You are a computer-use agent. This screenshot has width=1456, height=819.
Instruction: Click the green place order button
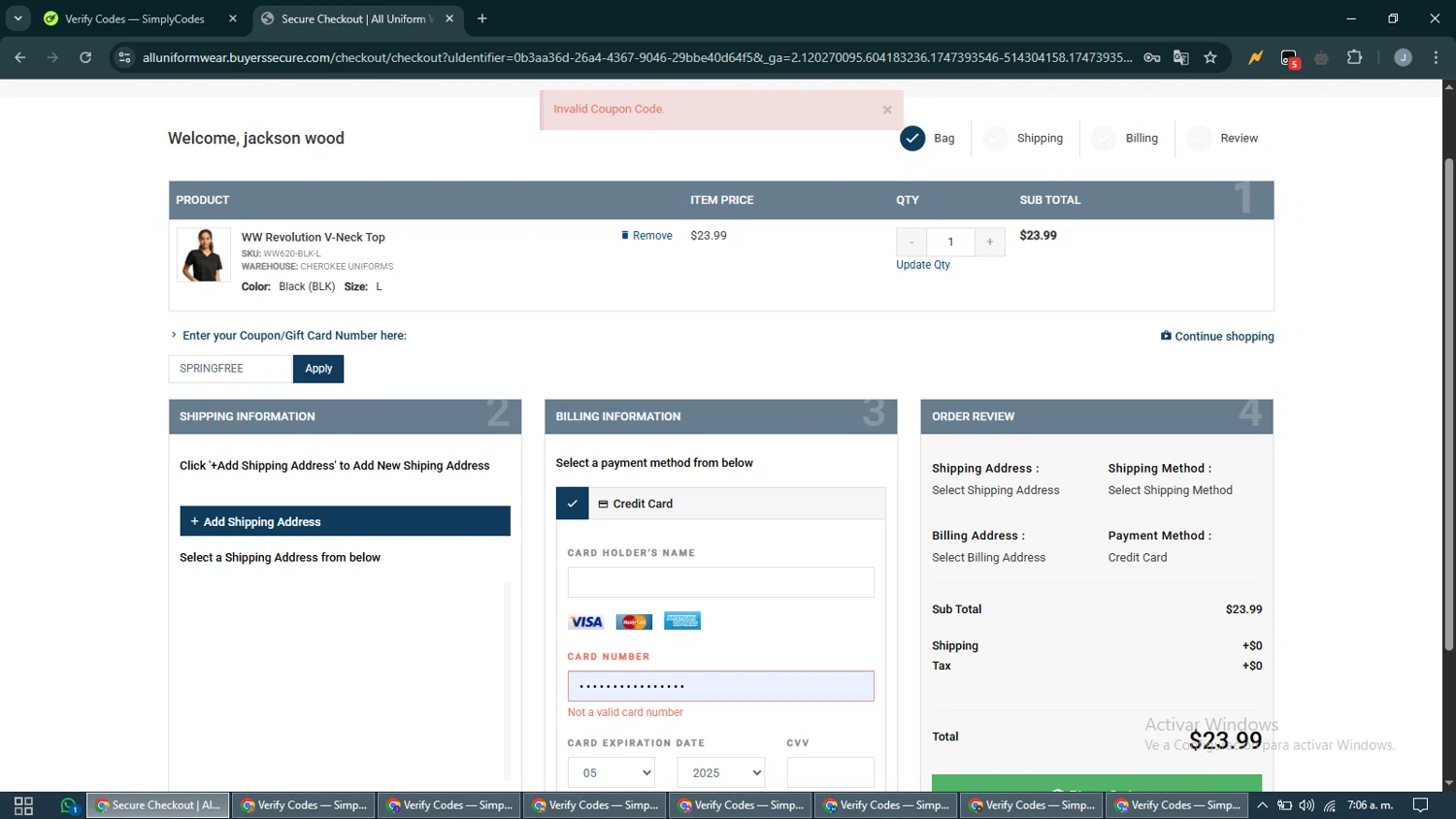coord(1097,783)
